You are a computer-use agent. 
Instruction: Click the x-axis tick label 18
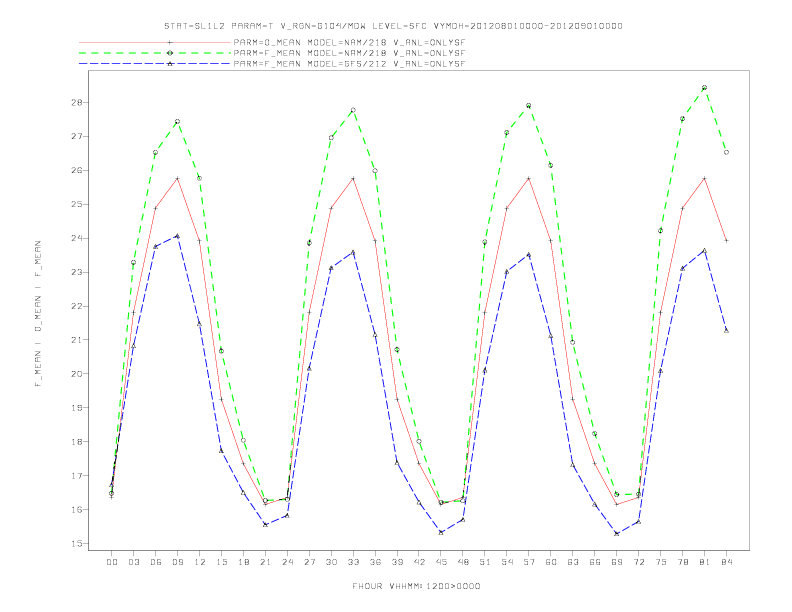[243, 562]
